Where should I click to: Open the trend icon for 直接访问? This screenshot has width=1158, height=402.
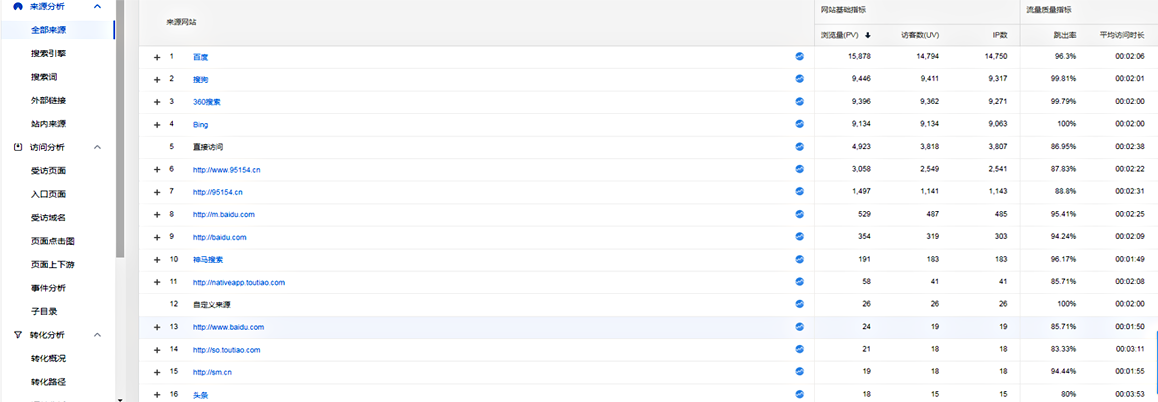click(799, 146)
